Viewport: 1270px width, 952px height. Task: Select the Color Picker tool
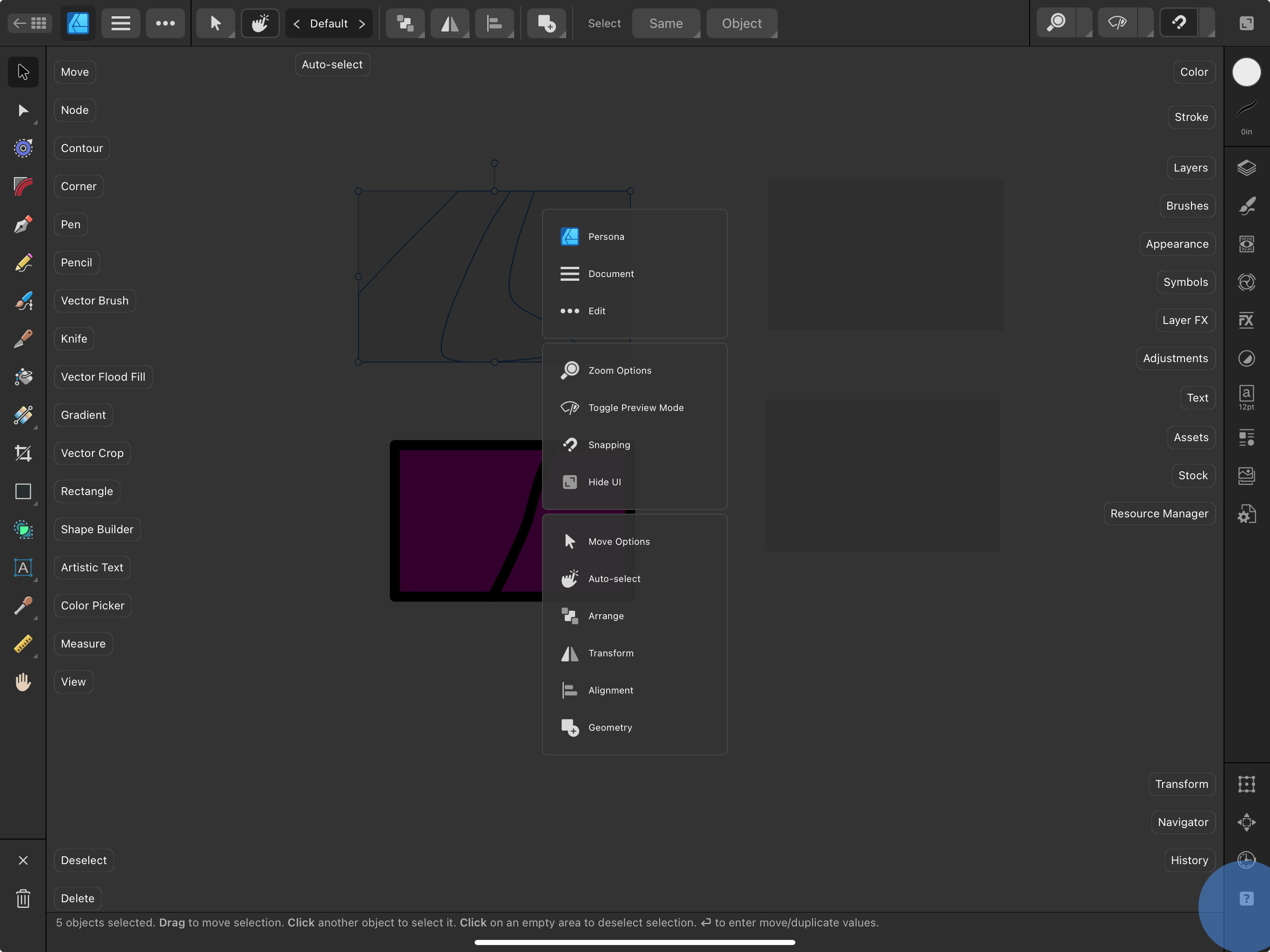pos(23,606)
